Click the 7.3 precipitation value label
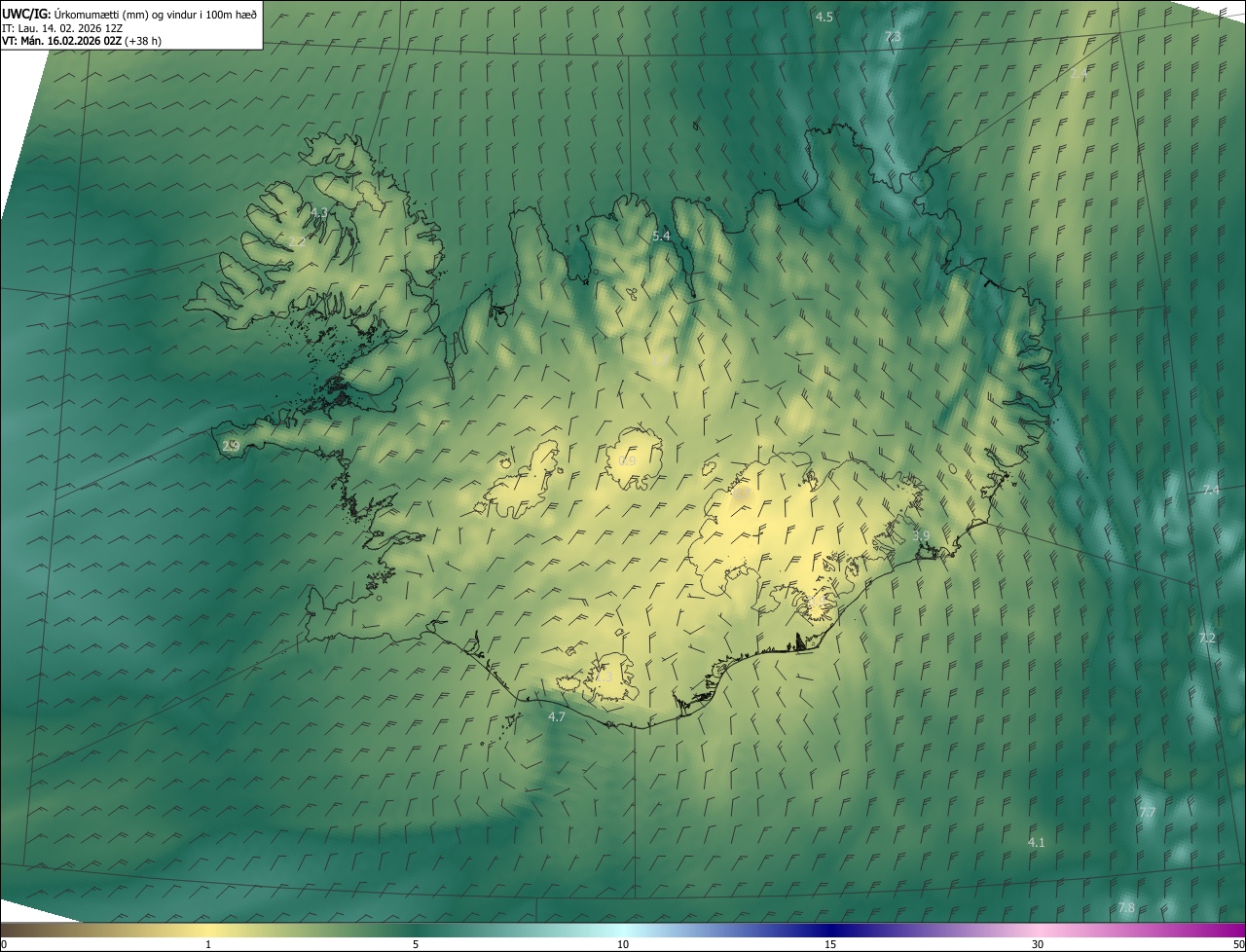This screenshot has width=1246, height=952. click(x=893, y=37)
